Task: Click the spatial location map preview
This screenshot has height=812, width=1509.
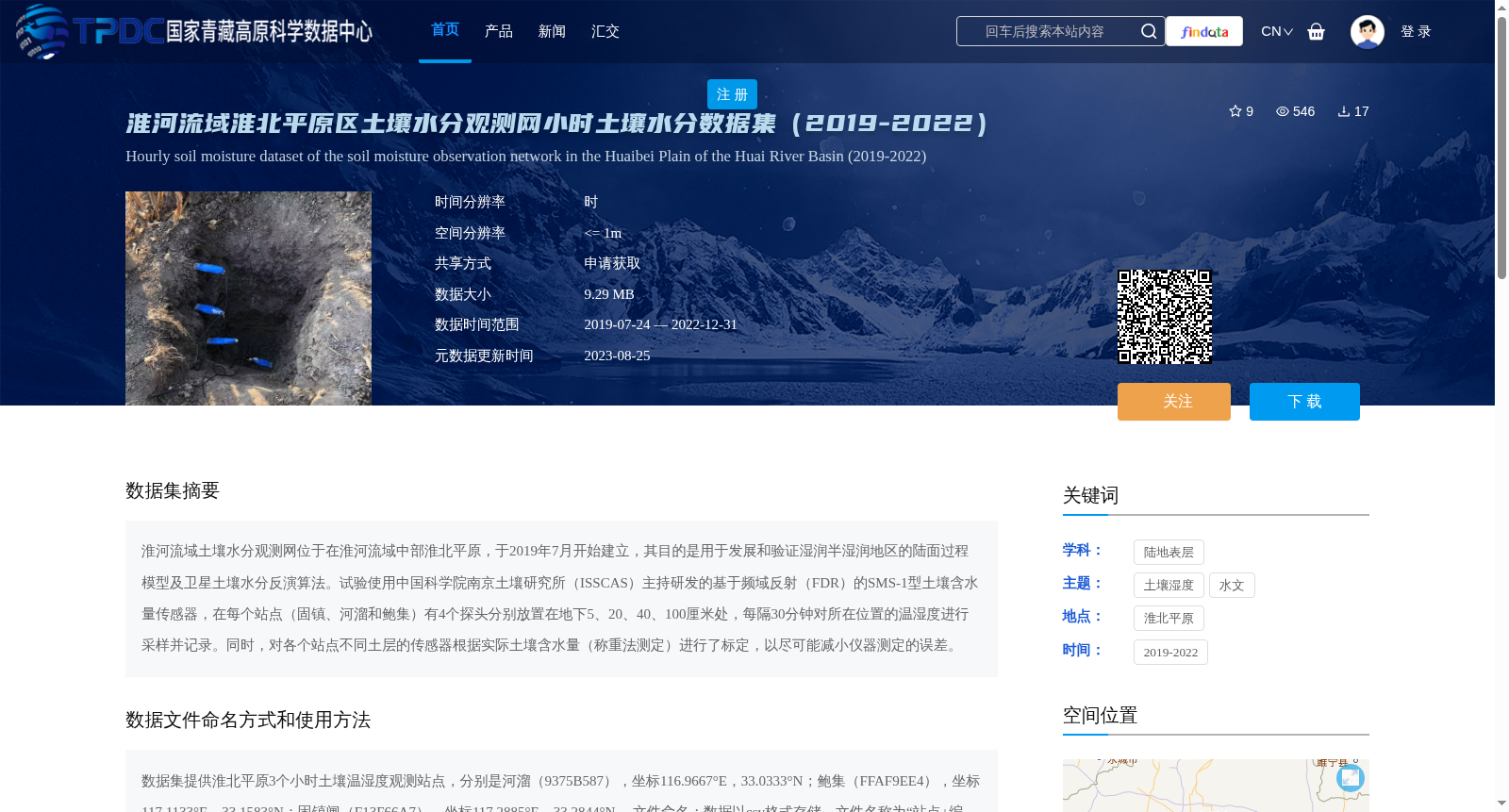Action: click(x=1216, y=786)
